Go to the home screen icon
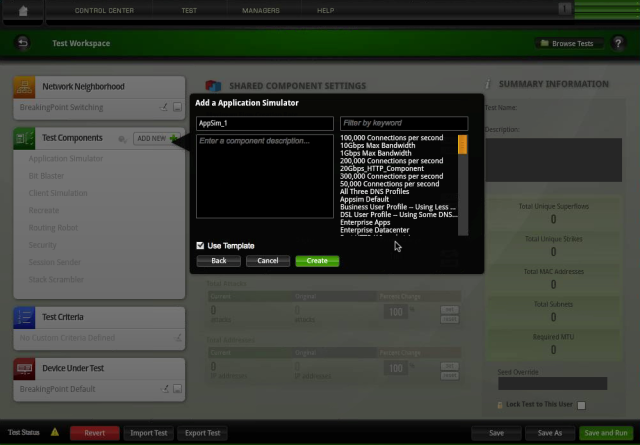 click(x=23, y=11)
